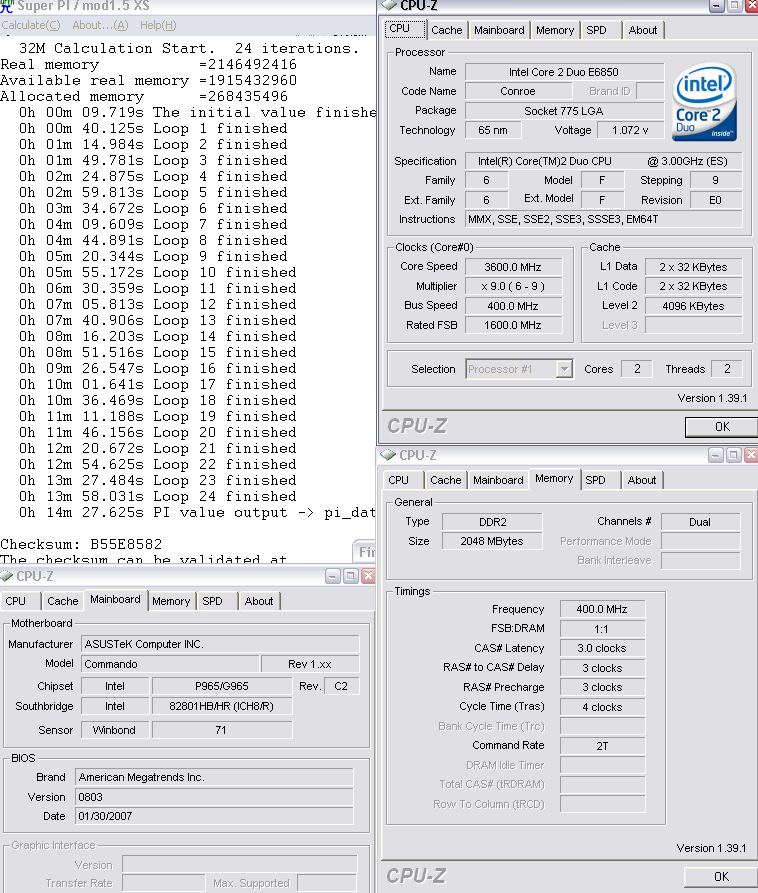Click the icon in the Memory CPU-Z title bar
758x893 pixels.
tap(389, 455)
